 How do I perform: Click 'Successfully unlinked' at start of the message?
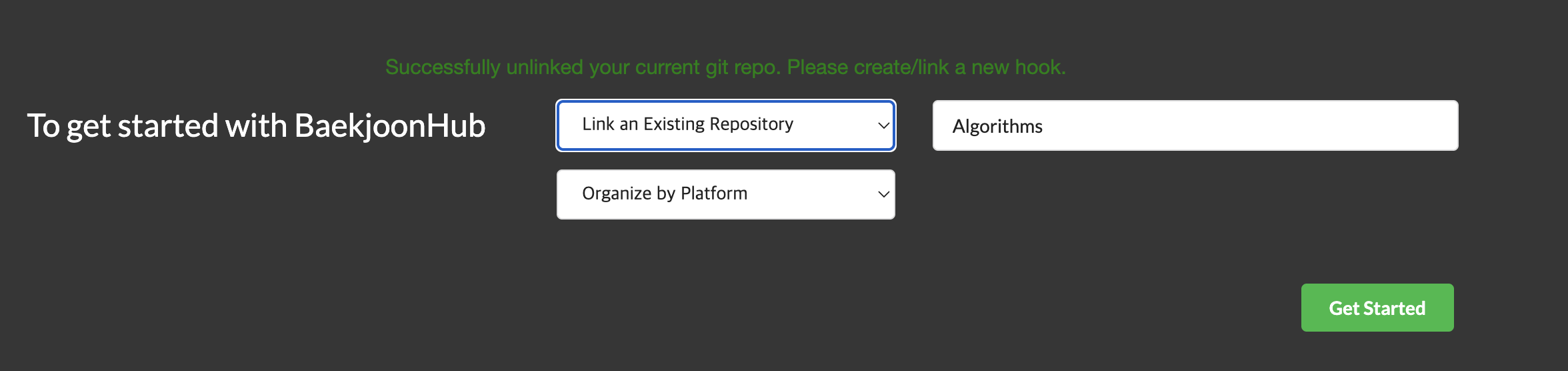[x=443, y=67]
